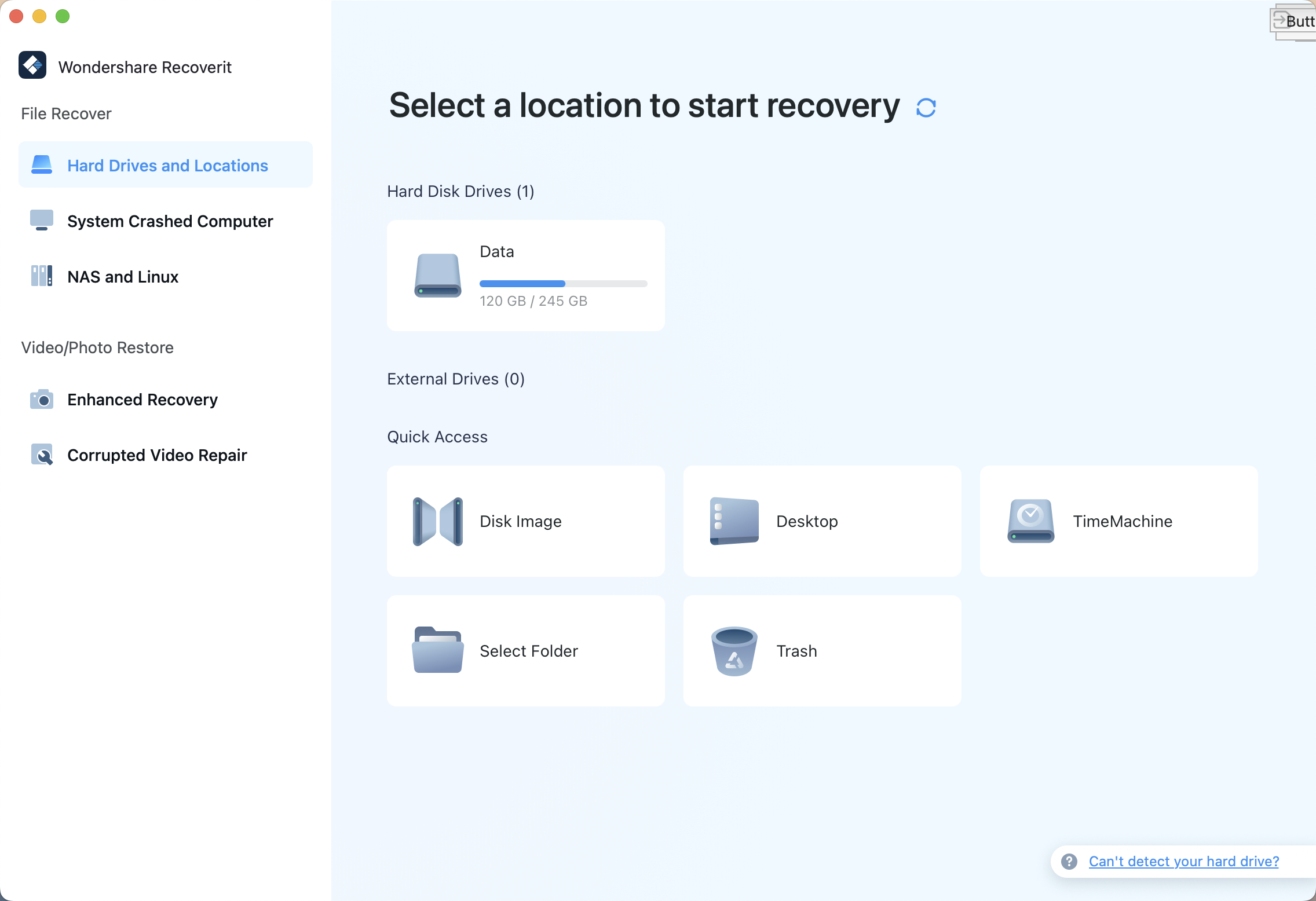The image size is (1316, 901).
Task: Open the "Can't detect your hard drive?" link
Action: (x=1184, y=862)
